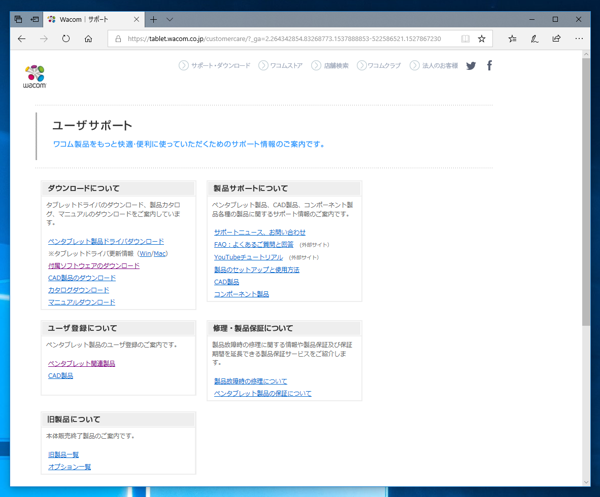Viewport: 600px width, 497px height.
Task: Open マニュアルダウンロード link
Action: 82,302
